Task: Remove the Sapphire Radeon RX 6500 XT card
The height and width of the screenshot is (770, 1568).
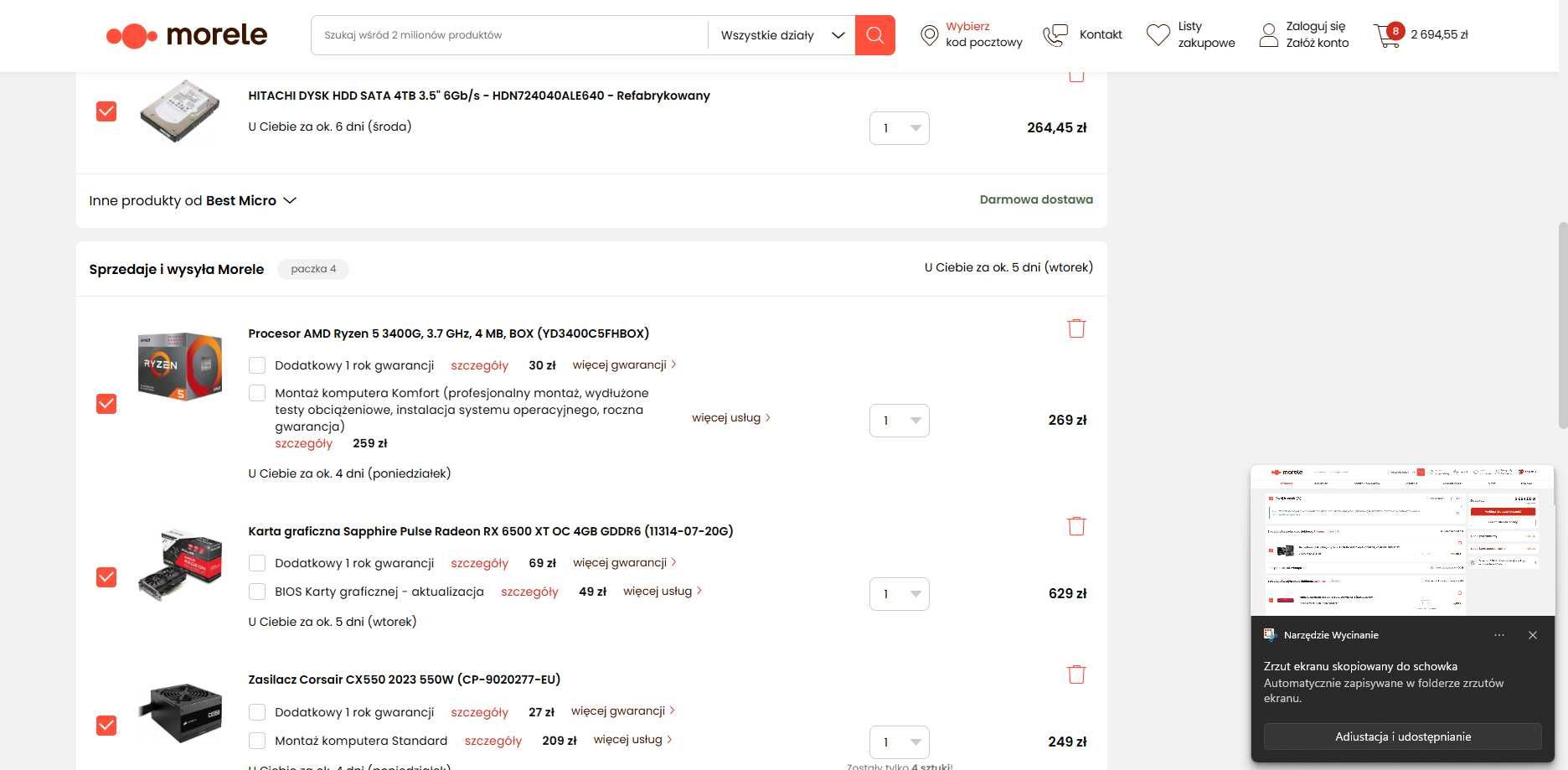Action: click(1076, 526)
